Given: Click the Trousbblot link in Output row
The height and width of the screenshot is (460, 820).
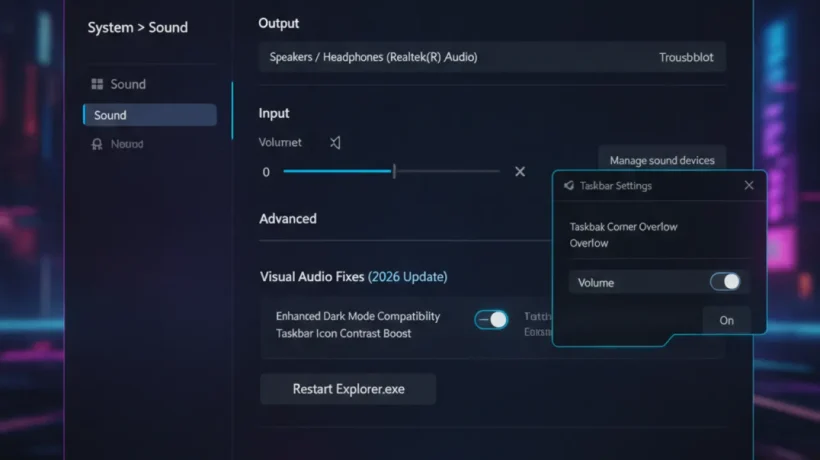Looking at the screenshot, I should click(686, 58).
